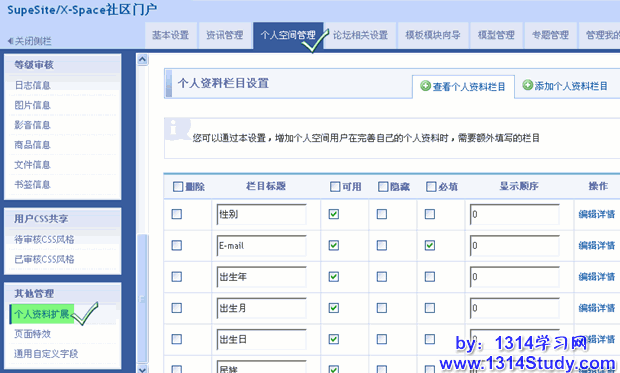Click display order field for 性别
Screen dimensions: 620x373
(x=515, y=214)
